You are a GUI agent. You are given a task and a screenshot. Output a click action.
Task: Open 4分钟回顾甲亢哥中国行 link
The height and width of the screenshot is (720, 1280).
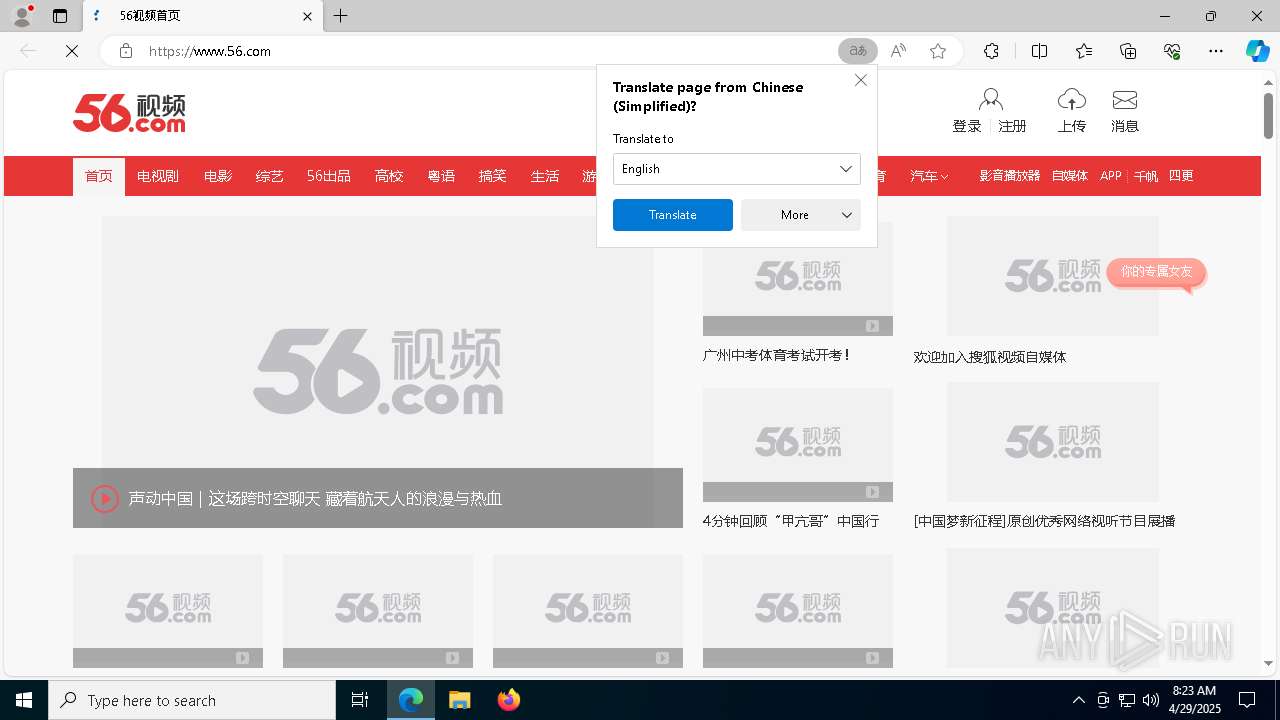click(x=791, y=521)
